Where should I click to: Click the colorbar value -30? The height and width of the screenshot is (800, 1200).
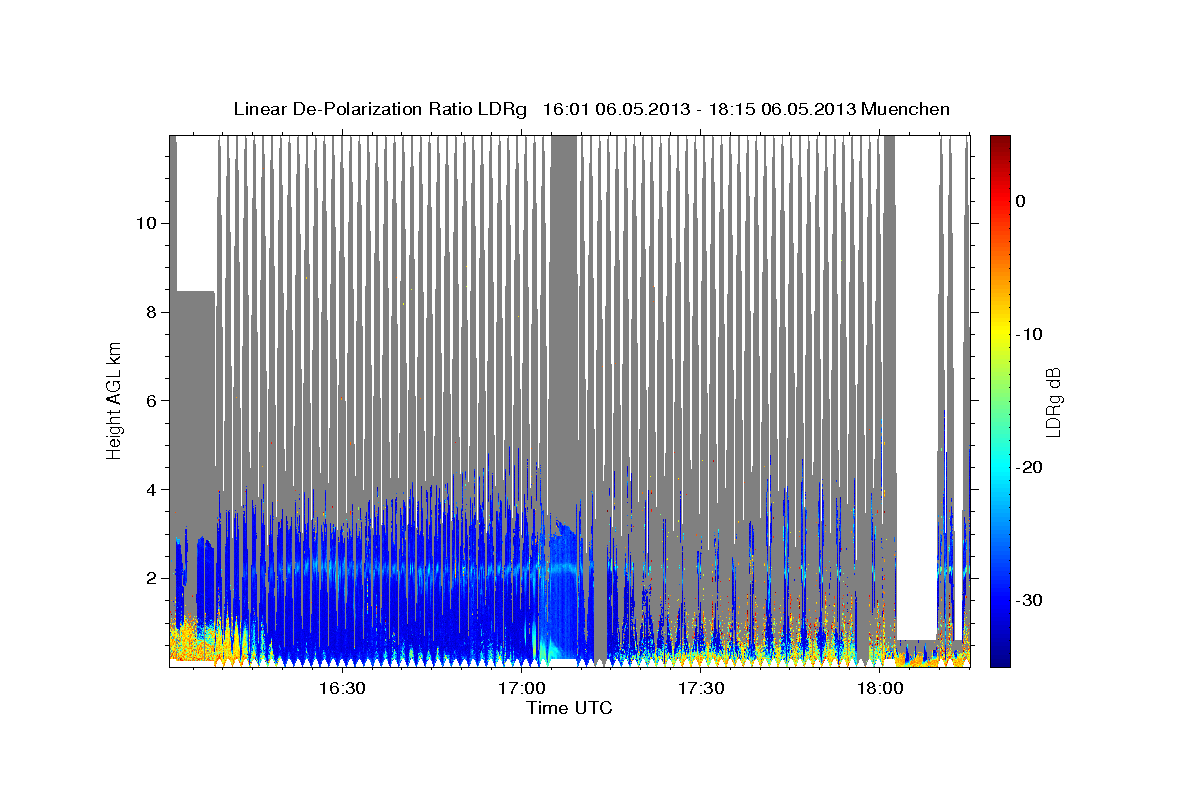click(x=1029, y=600)
